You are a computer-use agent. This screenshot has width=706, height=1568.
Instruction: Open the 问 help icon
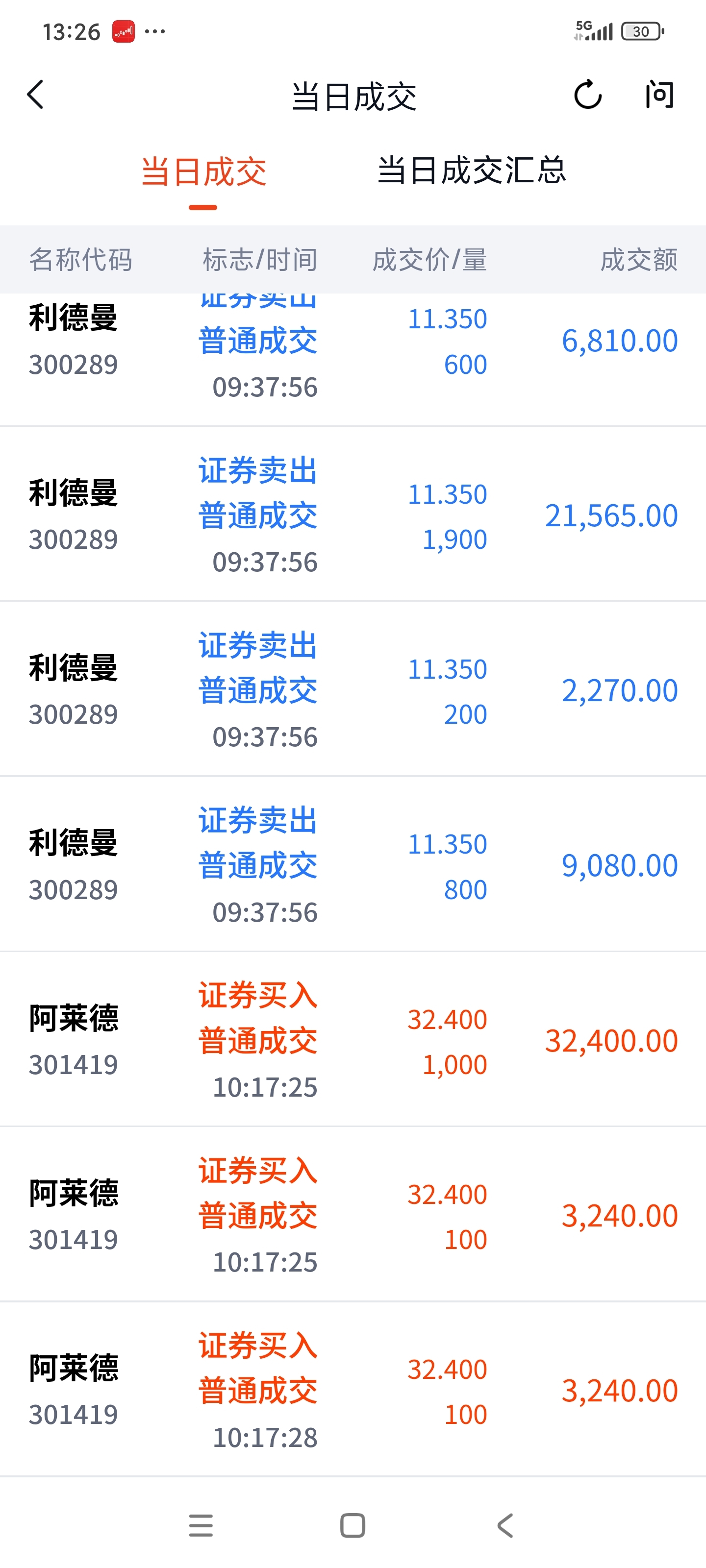[x=660, y=95]
